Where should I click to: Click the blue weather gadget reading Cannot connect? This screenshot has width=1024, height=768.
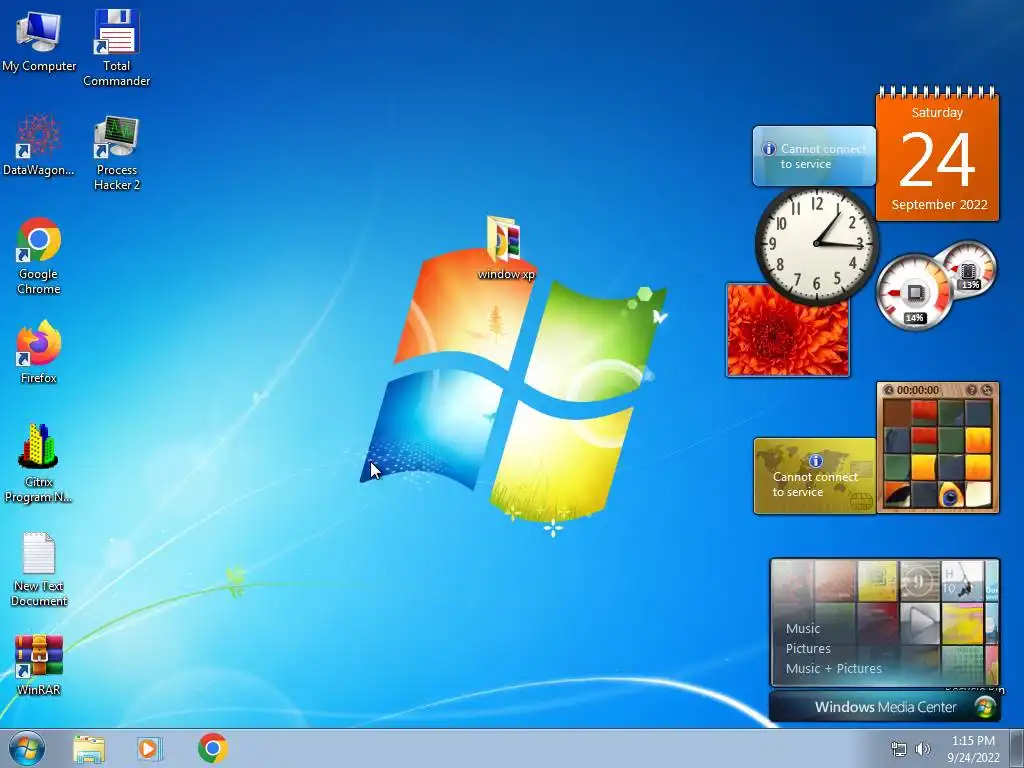[x=814, y=156]
